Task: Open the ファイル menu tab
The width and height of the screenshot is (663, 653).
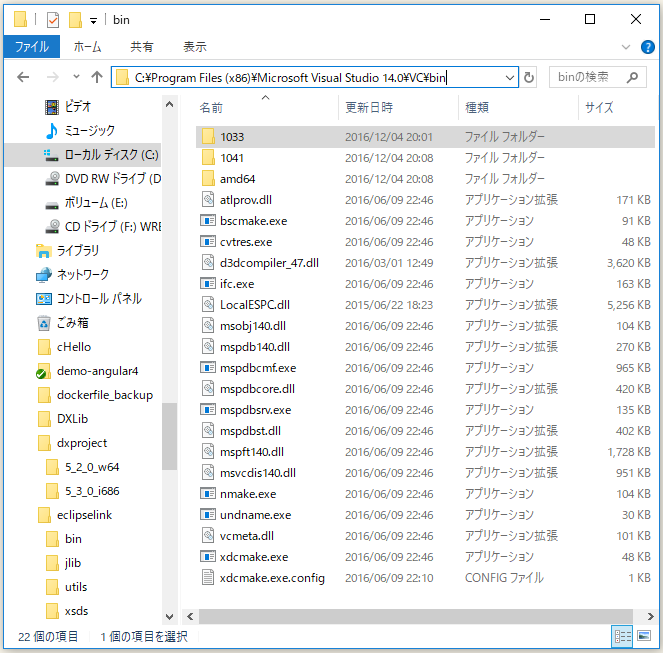Action: pyautogui.click(x=32, y=47)
